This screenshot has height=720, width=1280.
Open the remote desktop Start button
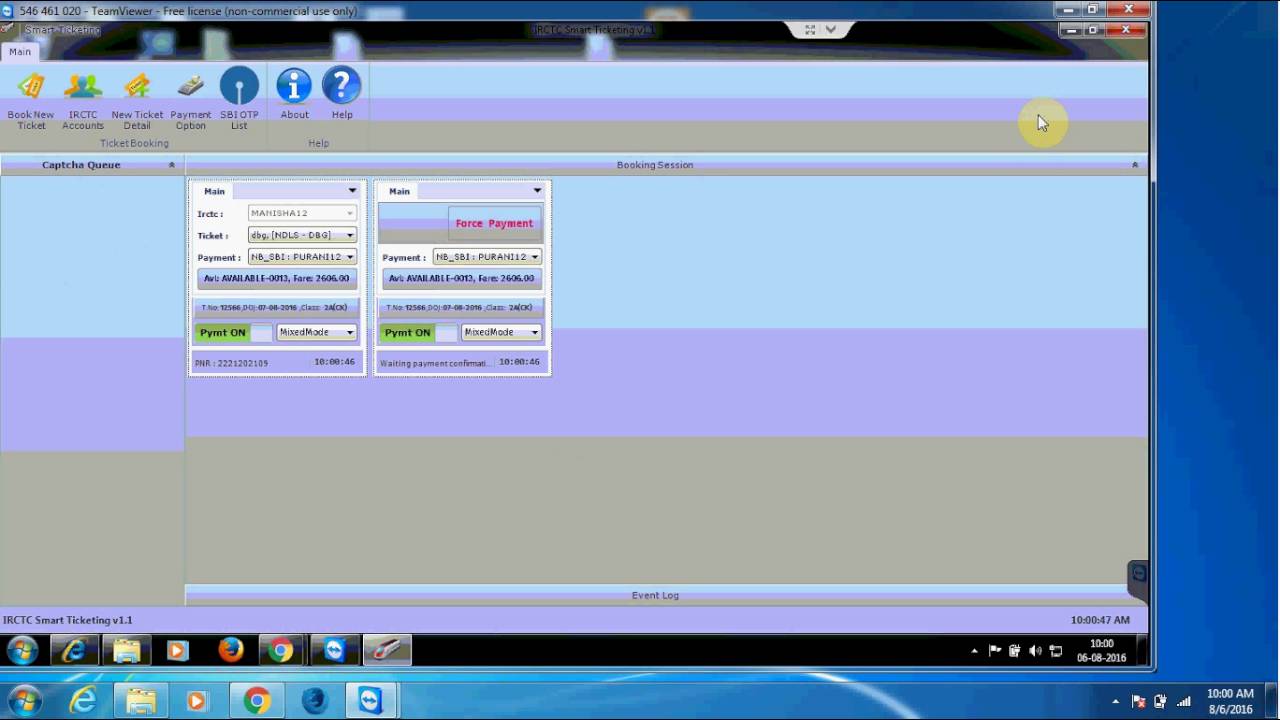pos(22,651)
